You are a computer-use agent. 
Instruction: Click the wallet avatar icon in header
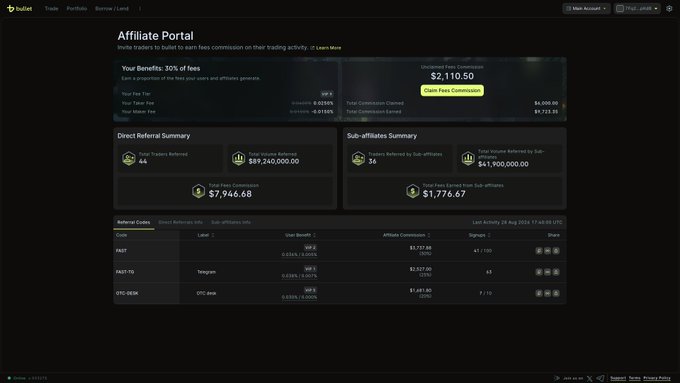(x=620, y=8)
